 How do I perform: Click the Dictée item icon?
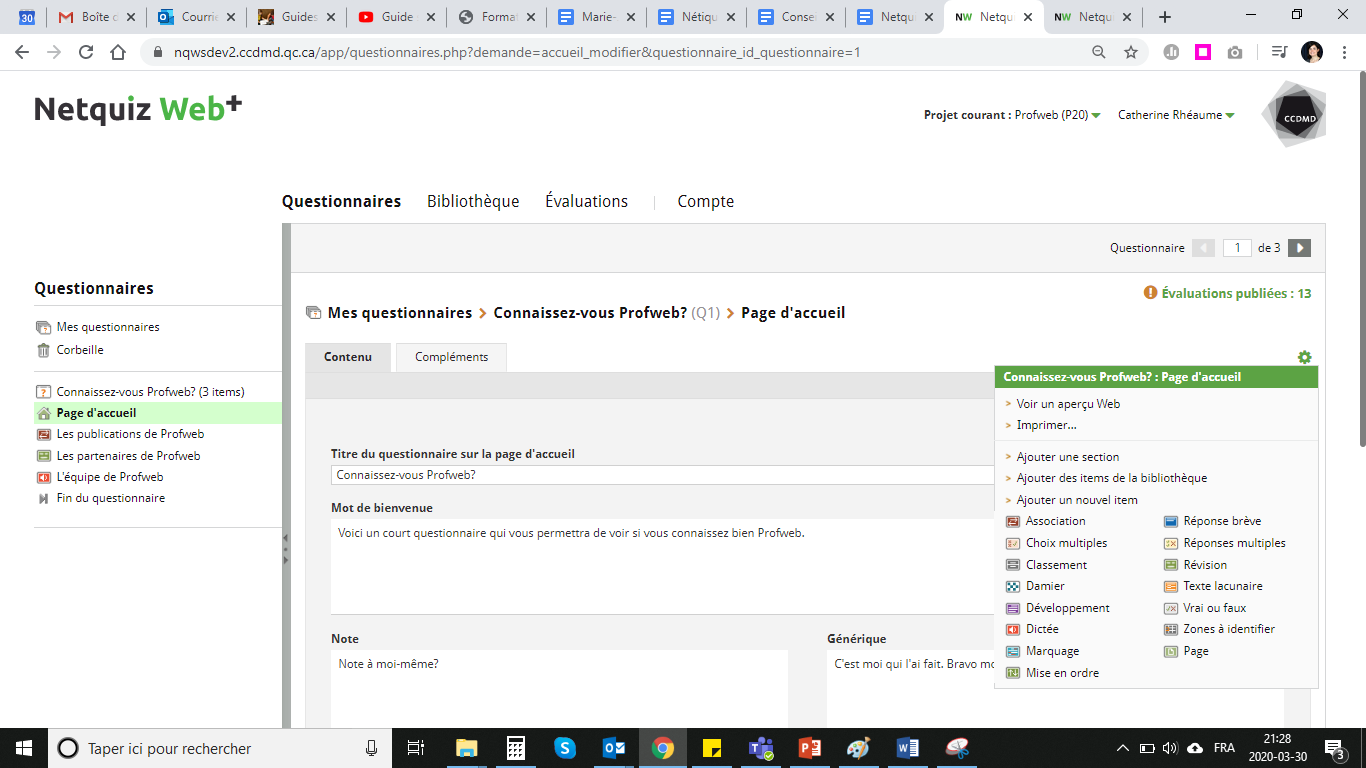(1012, 629)
